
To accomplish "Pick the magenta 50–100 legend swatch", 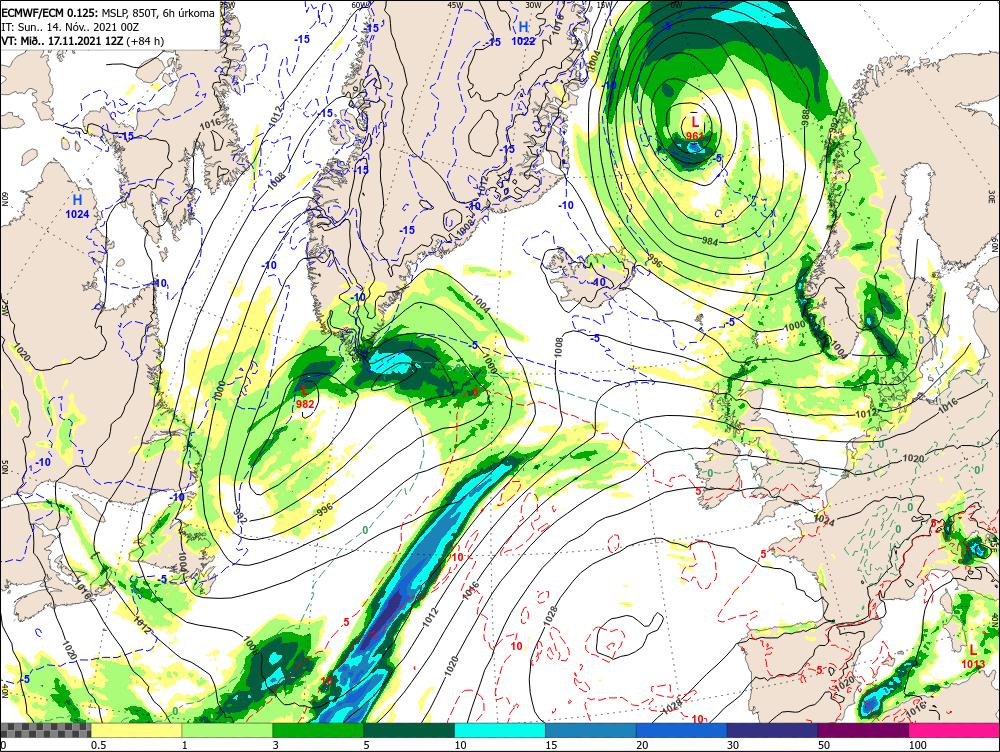I will coord(864,730).
